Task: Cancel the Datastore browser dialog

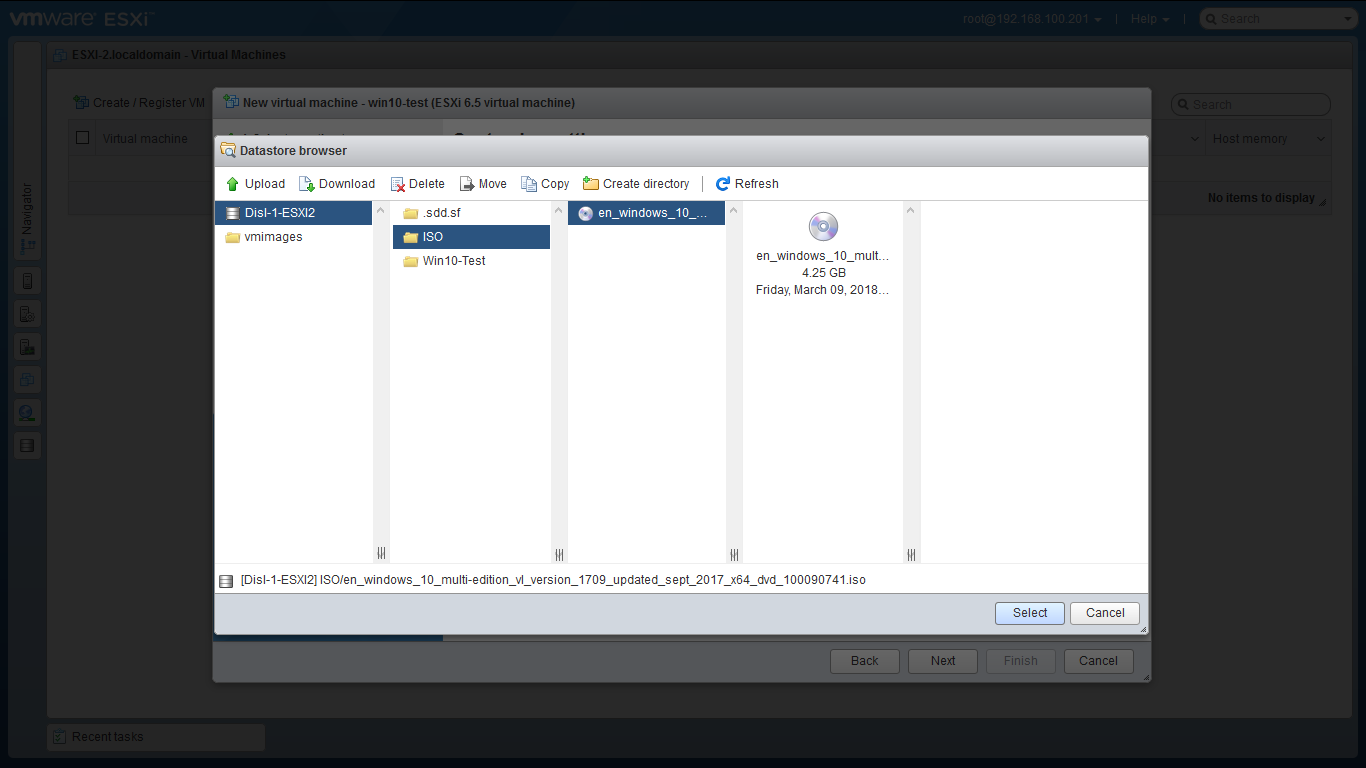Action: [1104, 613]
